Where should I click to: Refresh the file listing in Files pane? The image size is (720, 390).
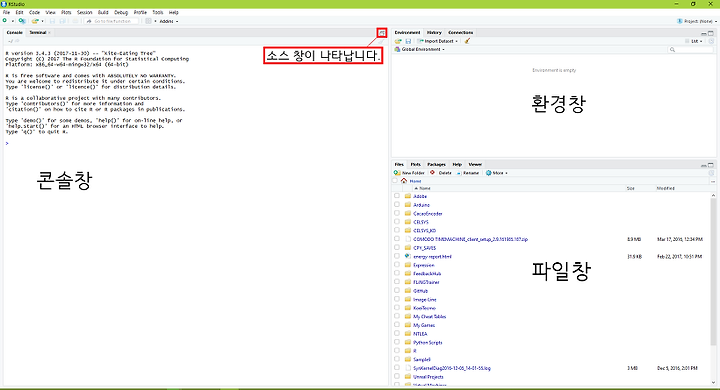click(x=711, y=173)
